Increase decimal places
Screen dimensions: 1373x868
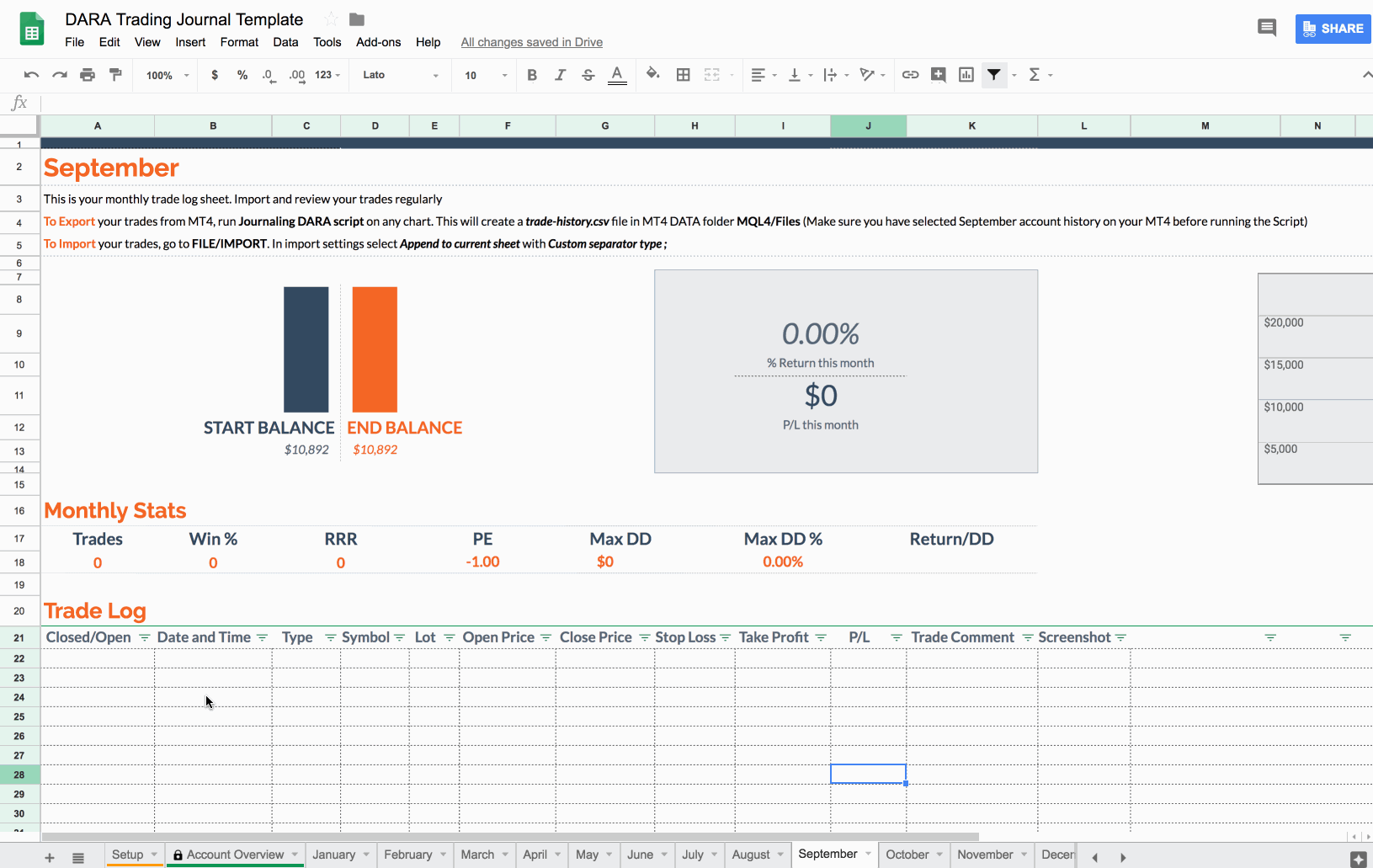tap(297, 75)
